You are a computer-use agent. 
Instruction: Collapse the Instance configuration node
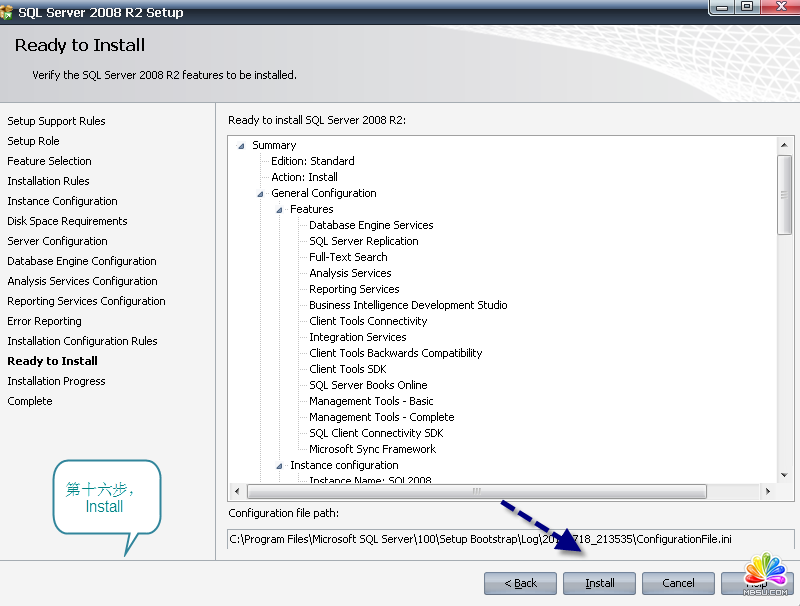coord(279,466)
